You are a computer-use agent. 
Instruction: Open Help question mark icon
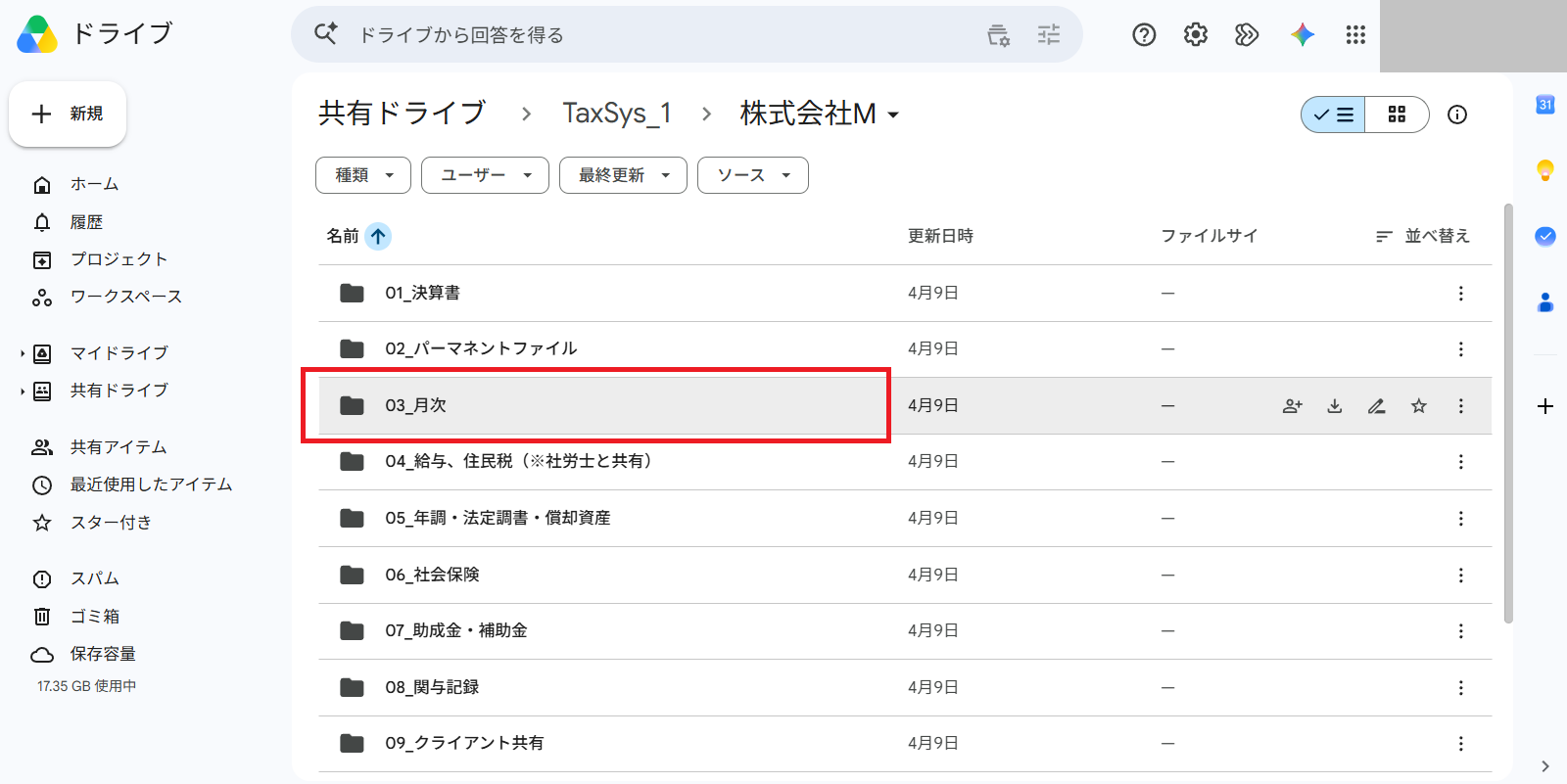[x=1144, y=35]
